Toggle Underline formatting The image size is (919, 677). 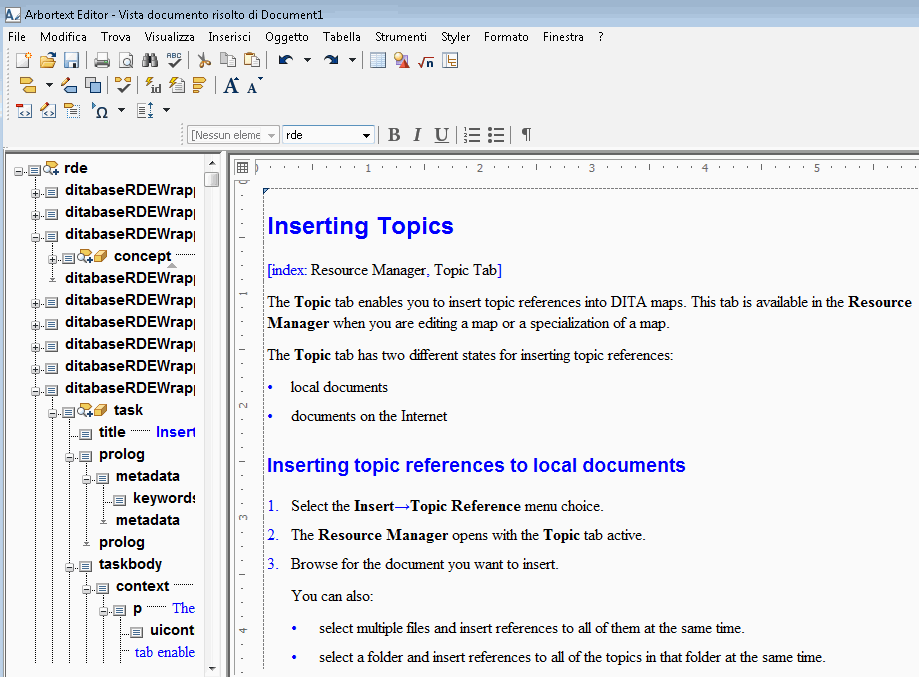click(441, 135)
